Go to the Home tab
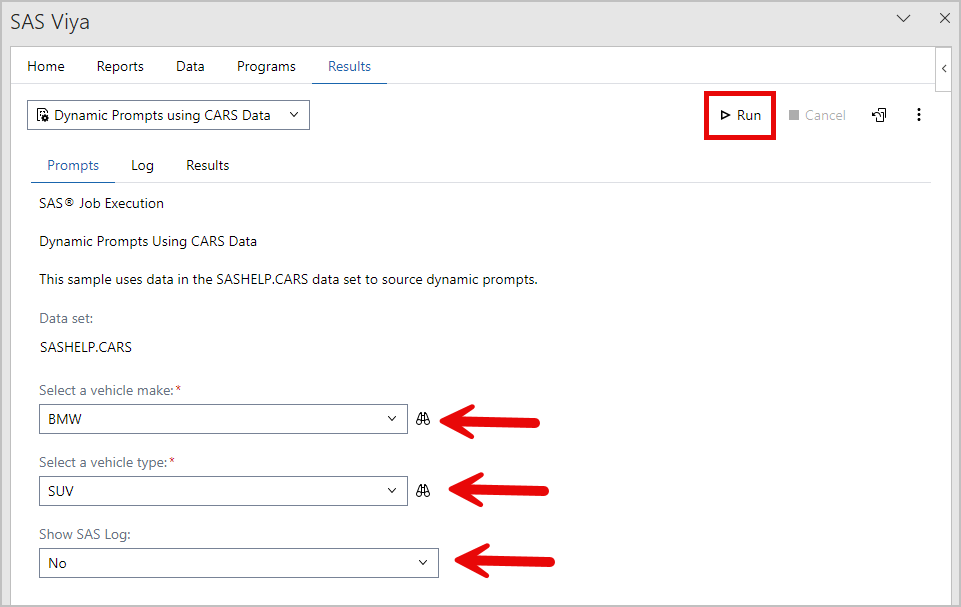 tap(46, 66)
